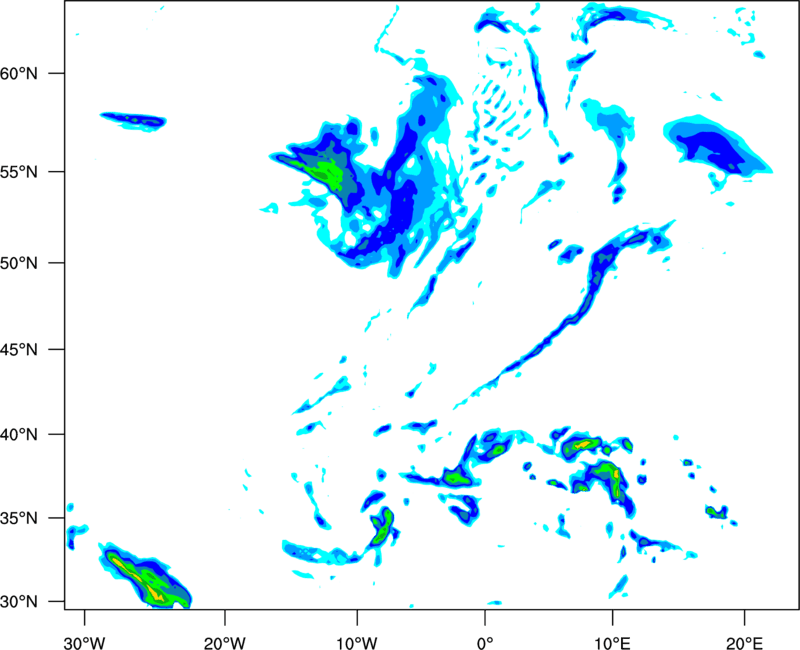Click the 20°E longitude label
Screen dimensions: 800x650
tap(744, 643)
